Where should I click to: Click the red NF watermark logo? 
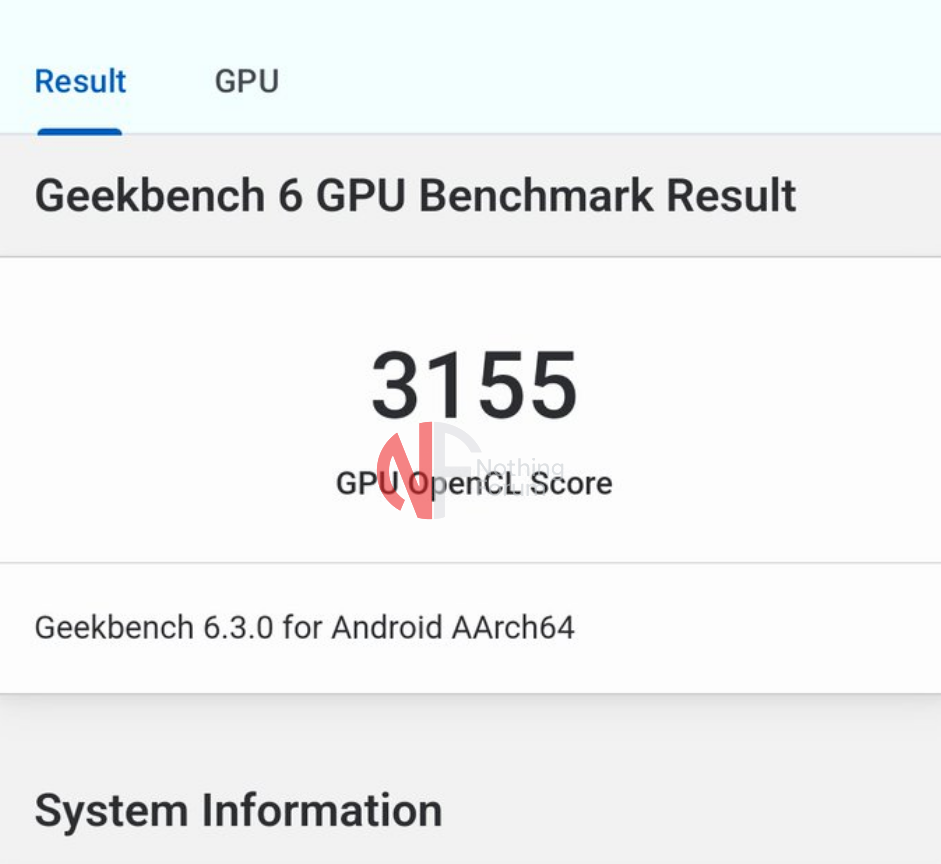click(412, 470)
